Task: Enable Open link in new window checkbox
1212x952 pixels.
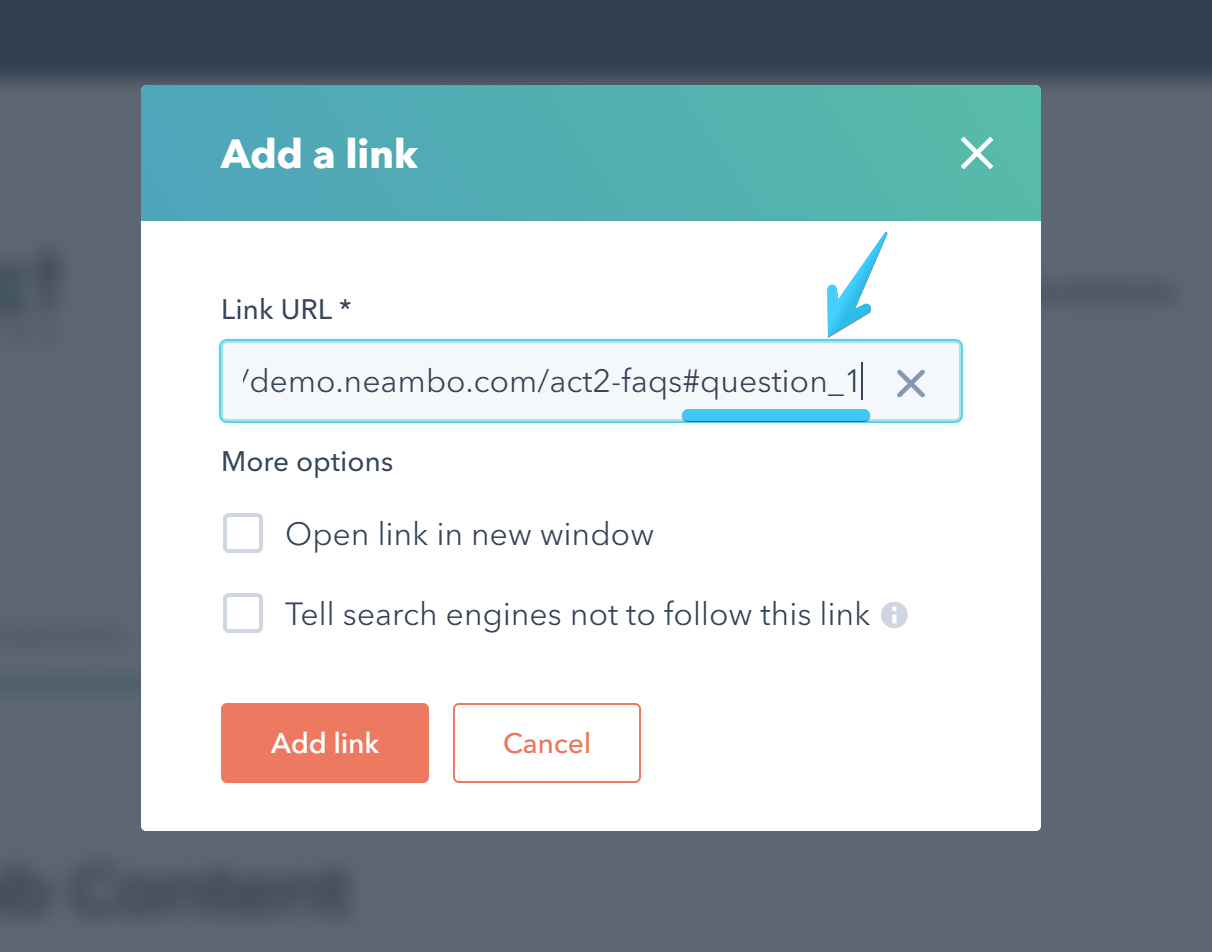Action: (x=243, y=534)
